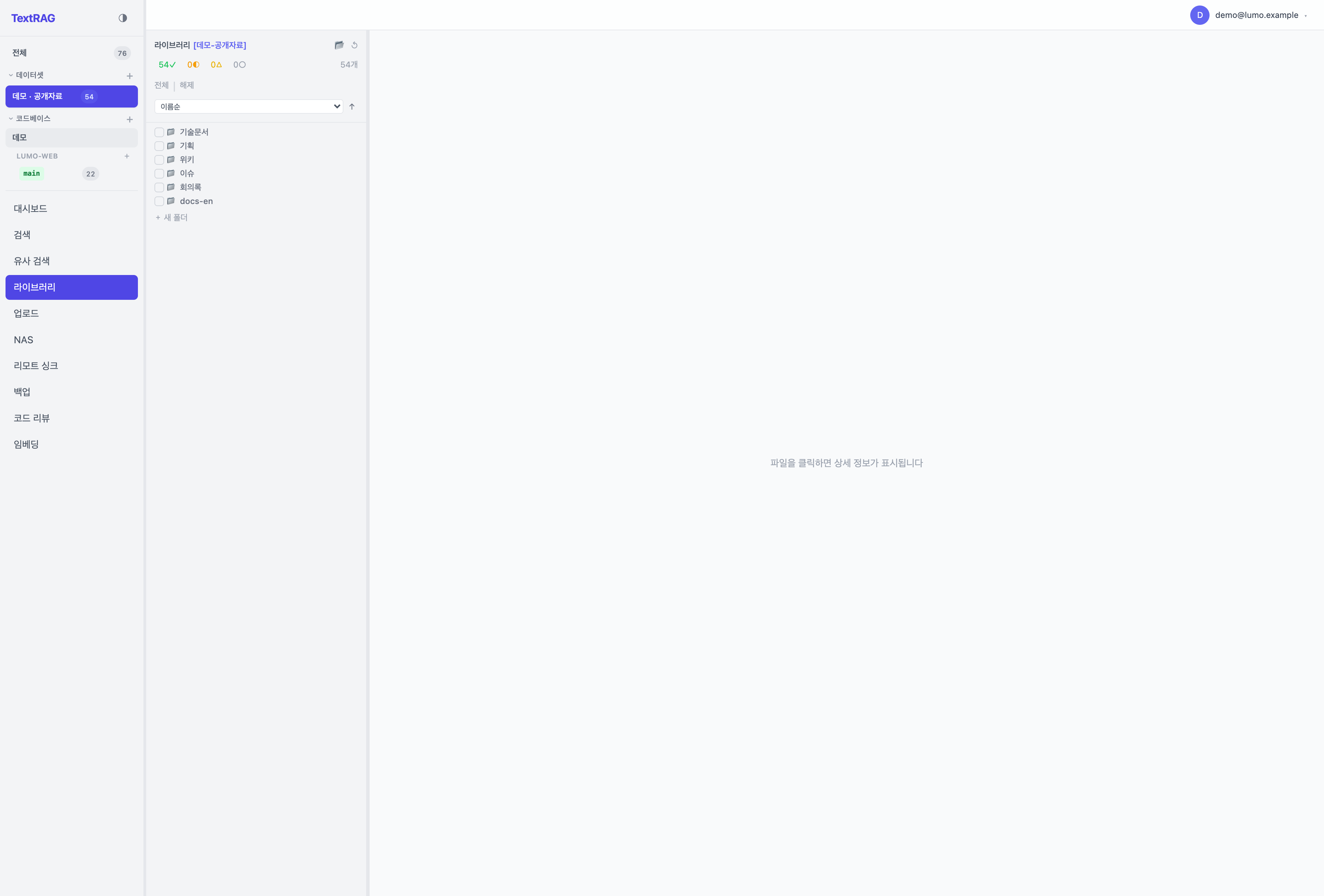Click the plus icon beside LUMO-WEB
1324x896 pixels.
click(127, 156)
